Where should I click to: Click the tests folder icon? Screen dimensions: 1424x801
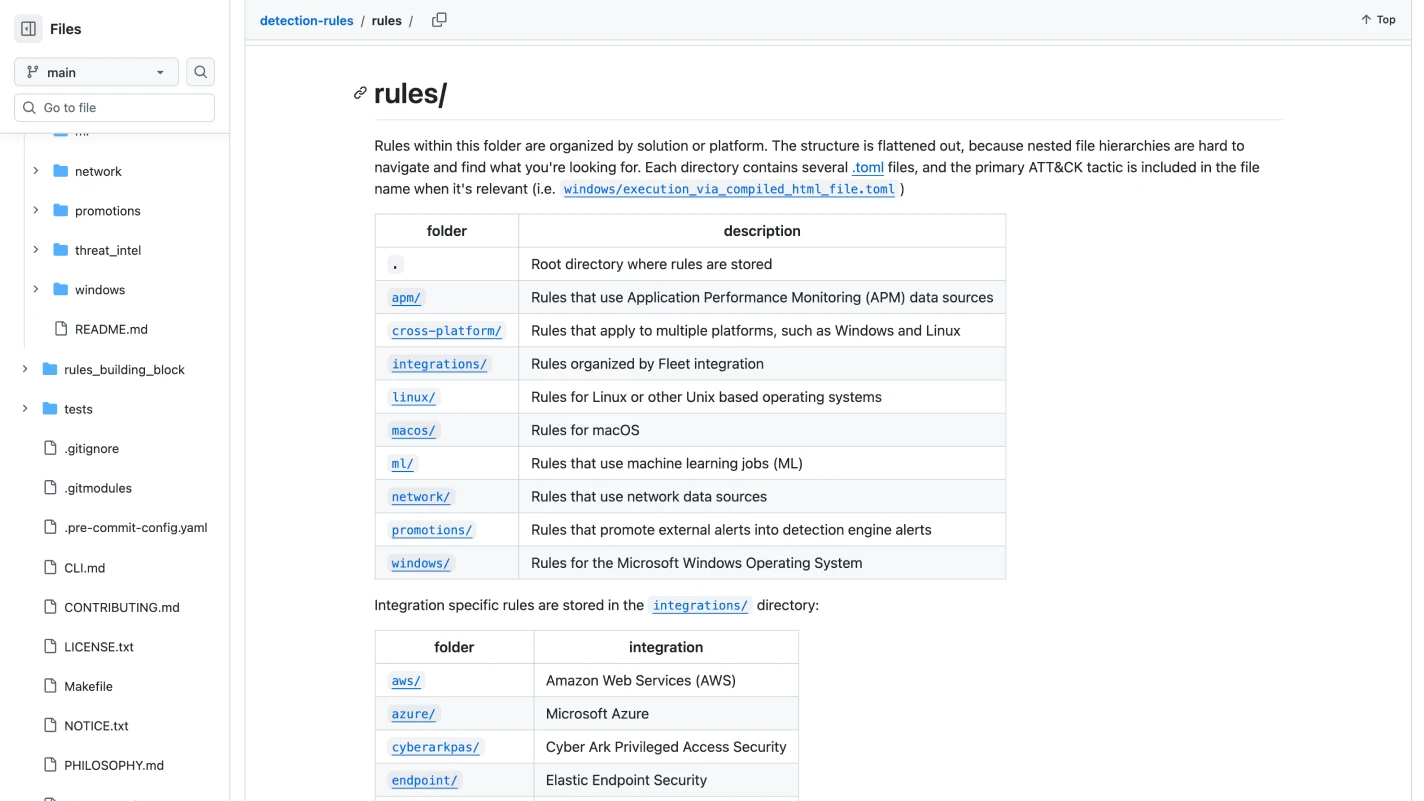(50, 409)
